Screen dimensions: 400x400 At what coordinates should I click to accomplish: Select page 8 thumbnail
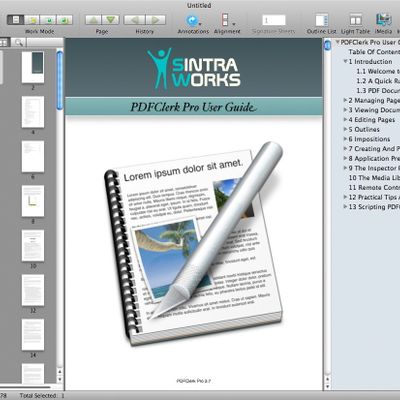[33, 201]
